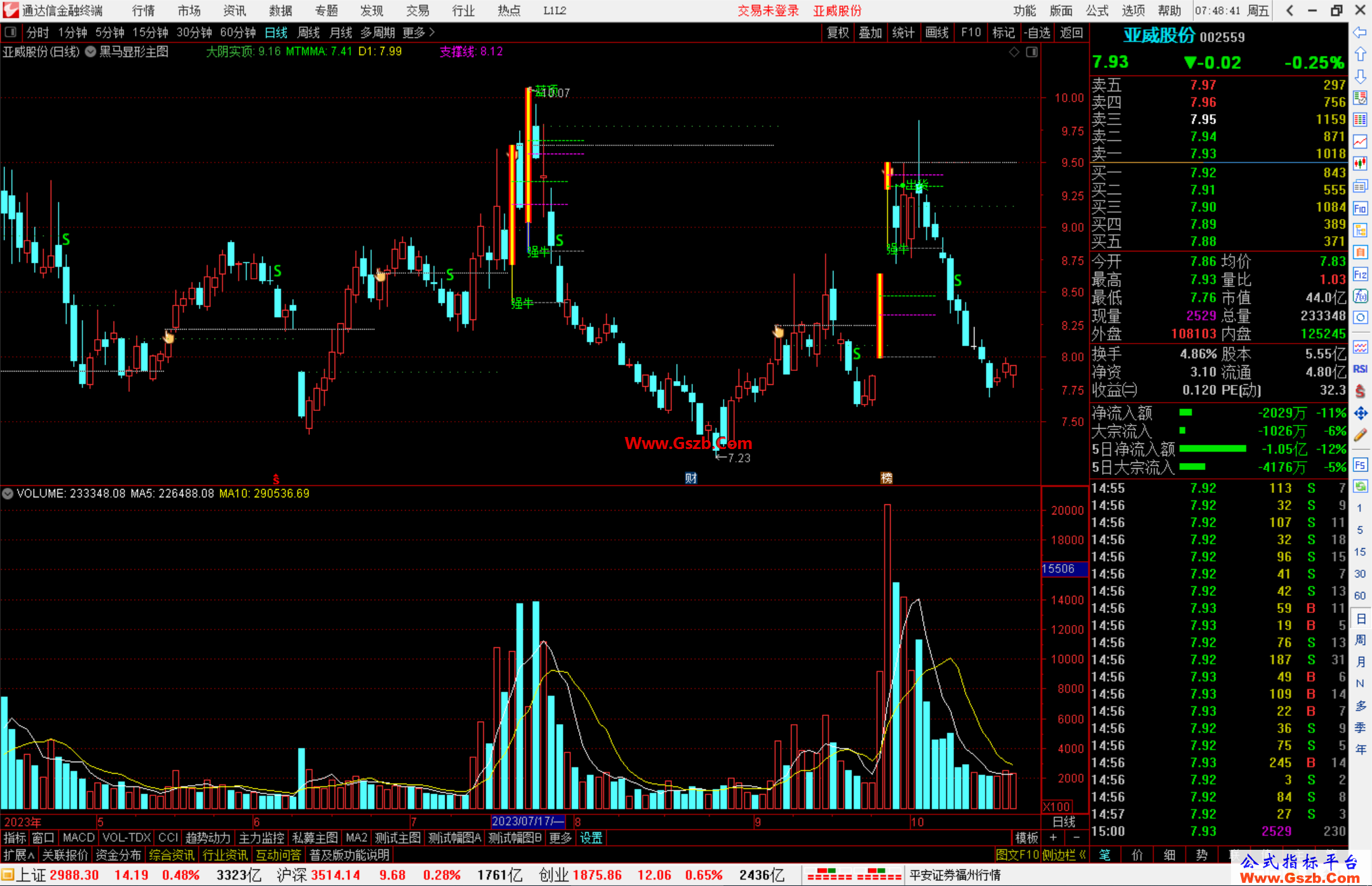The image size is (1372, 886).
Task: Click 图文F10 link at bottom
Action: tap(1018, 855)
